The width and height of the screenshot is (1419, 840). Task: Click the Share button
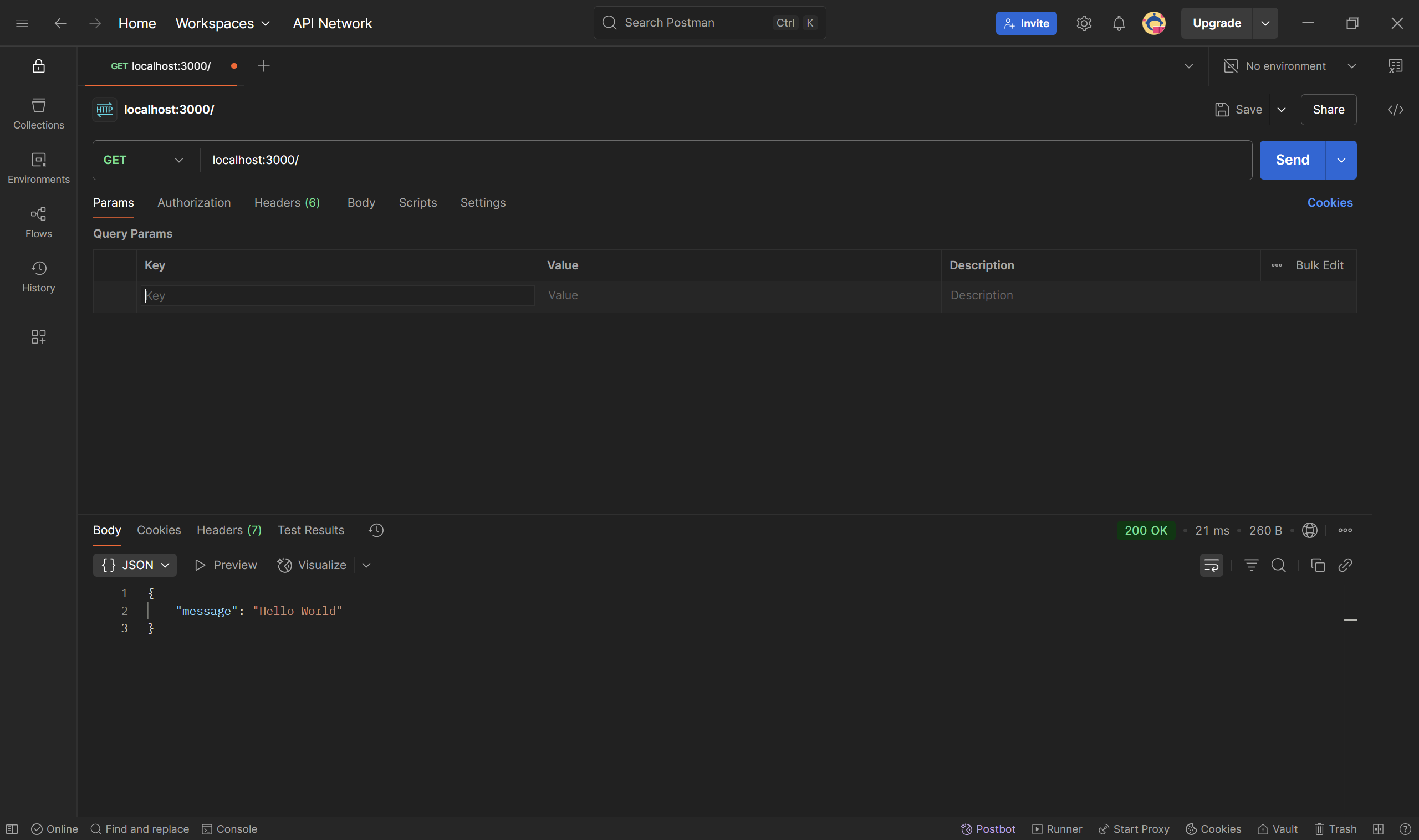pos(1329,109)
